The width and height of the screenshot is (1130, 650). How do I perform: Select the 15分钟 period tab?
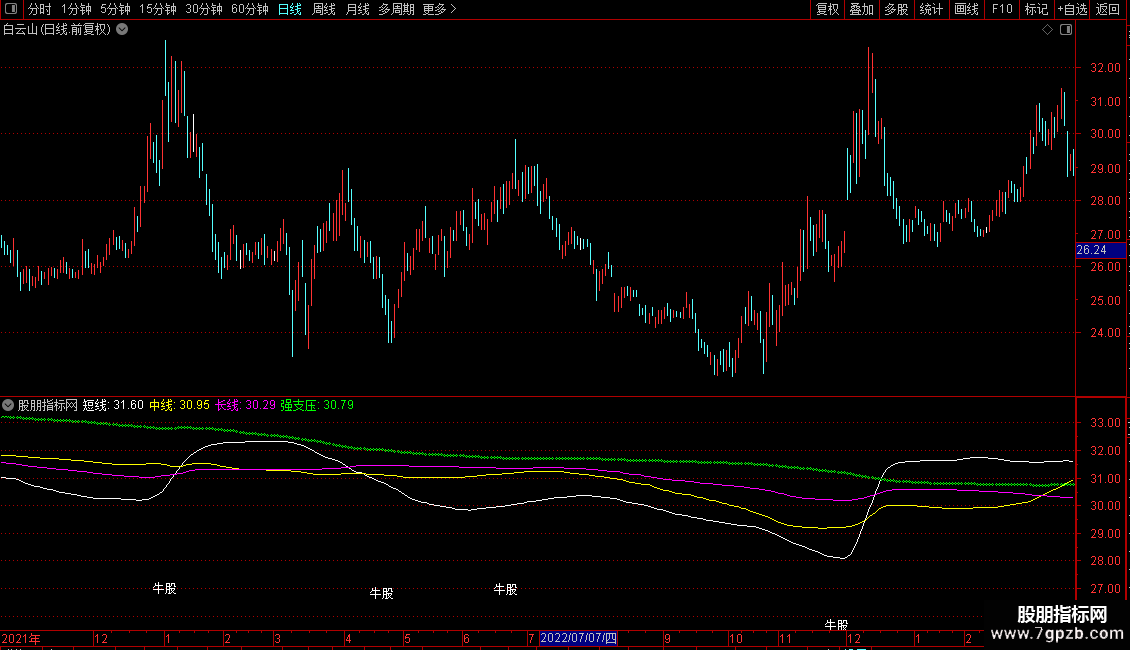[x=158, y=9]
